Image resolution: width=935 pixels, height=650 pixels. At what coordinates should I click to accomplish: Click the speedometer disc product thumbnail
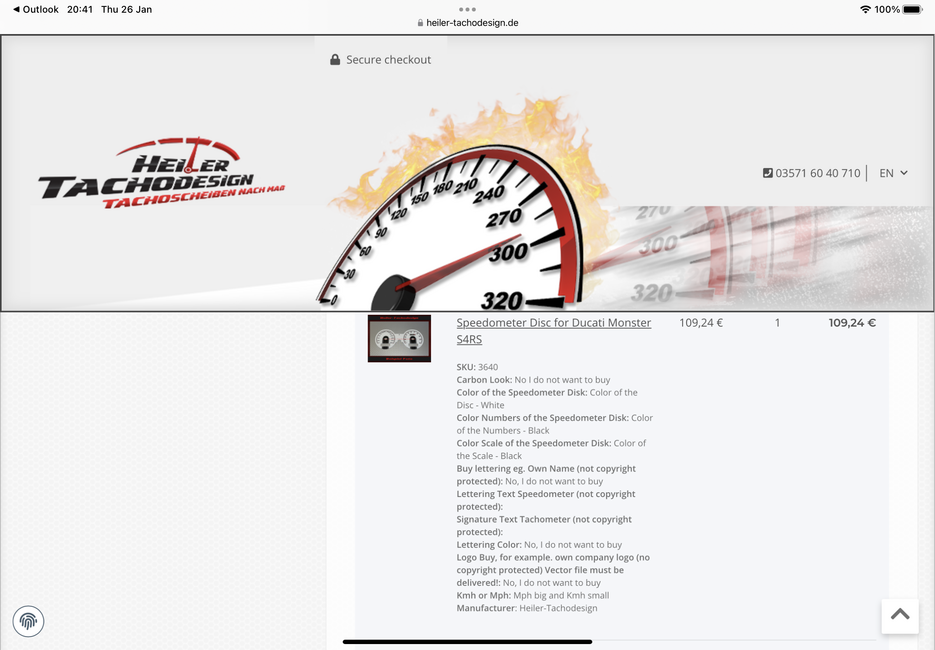pyautogui.click(x=399, y=339)
